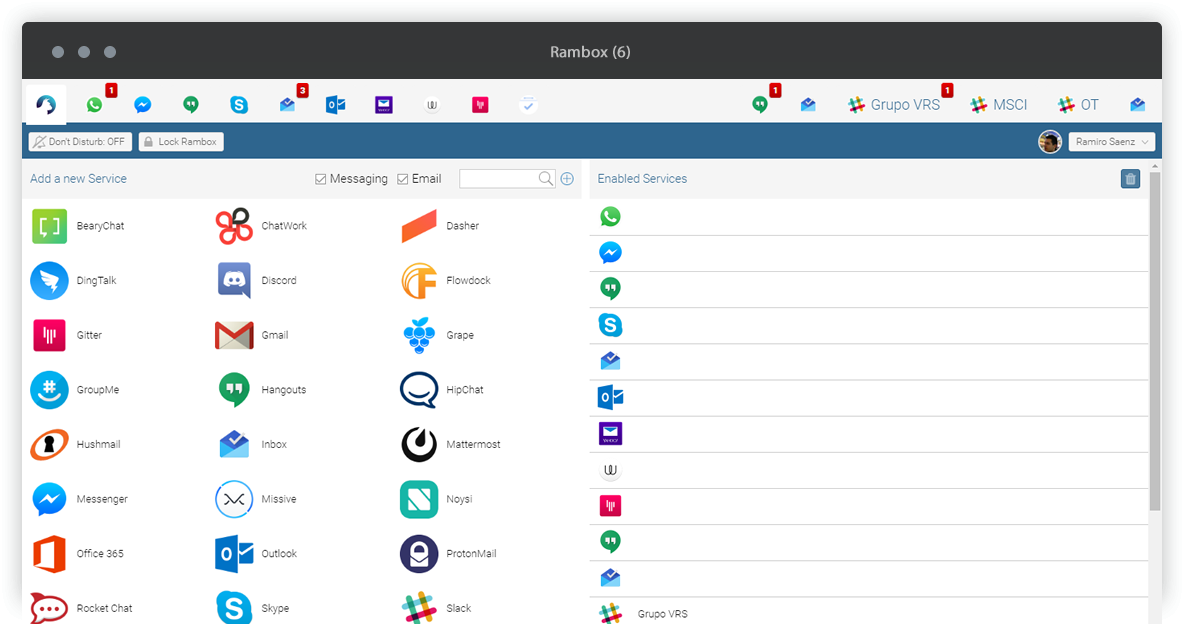Open the OT Slack tab
Image resolution: width=1184 pixels, height=624 pixels.
[1078, 105]
